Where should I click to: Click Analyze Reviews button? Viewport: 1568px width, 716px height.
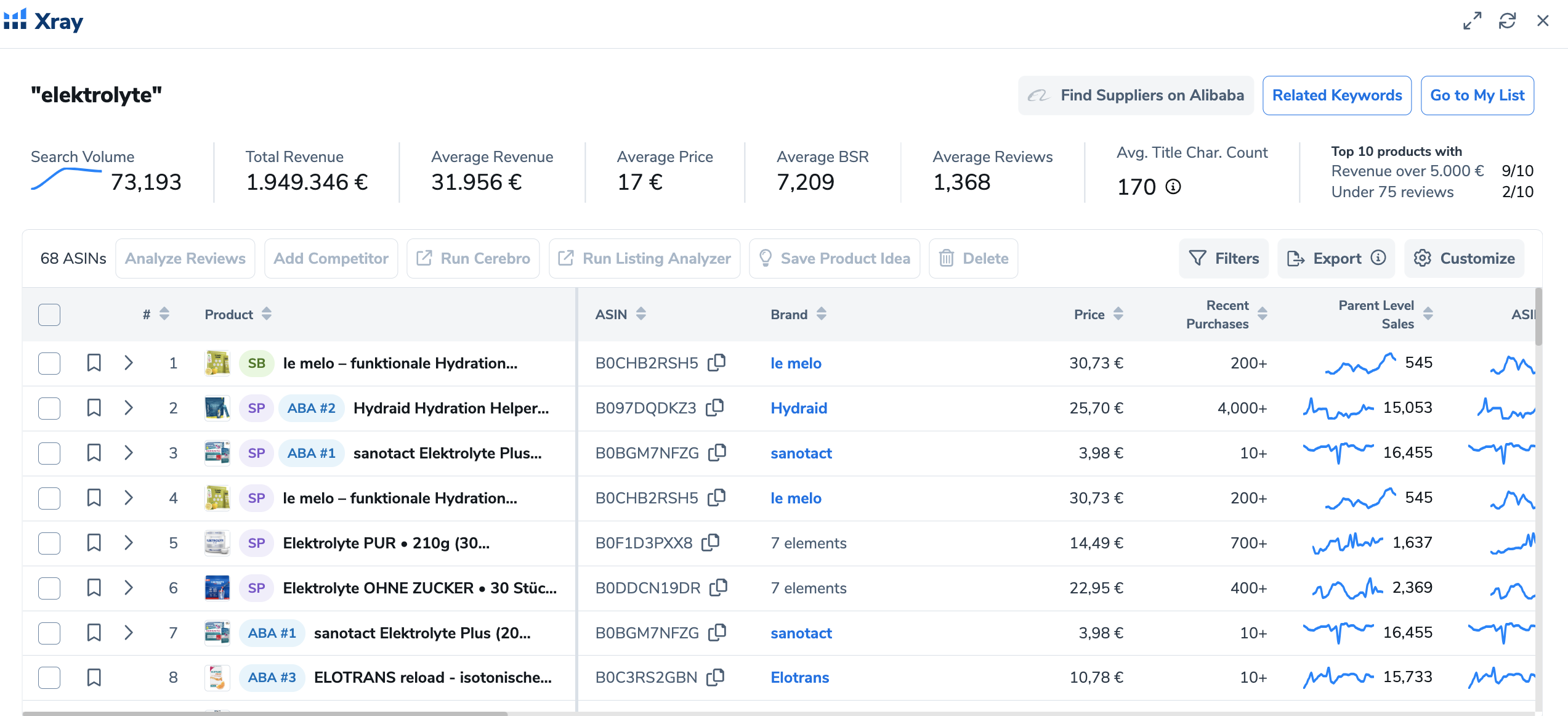(185, 258)
